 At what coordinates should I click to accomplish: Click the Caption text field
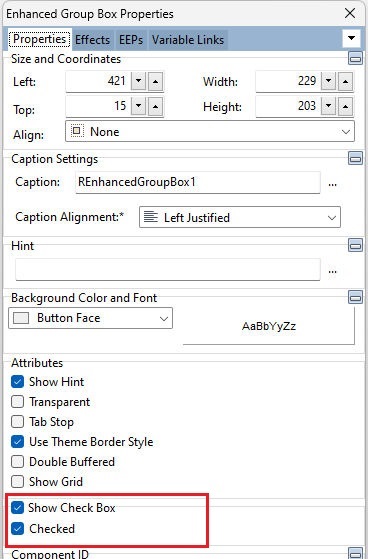[198, 182]
